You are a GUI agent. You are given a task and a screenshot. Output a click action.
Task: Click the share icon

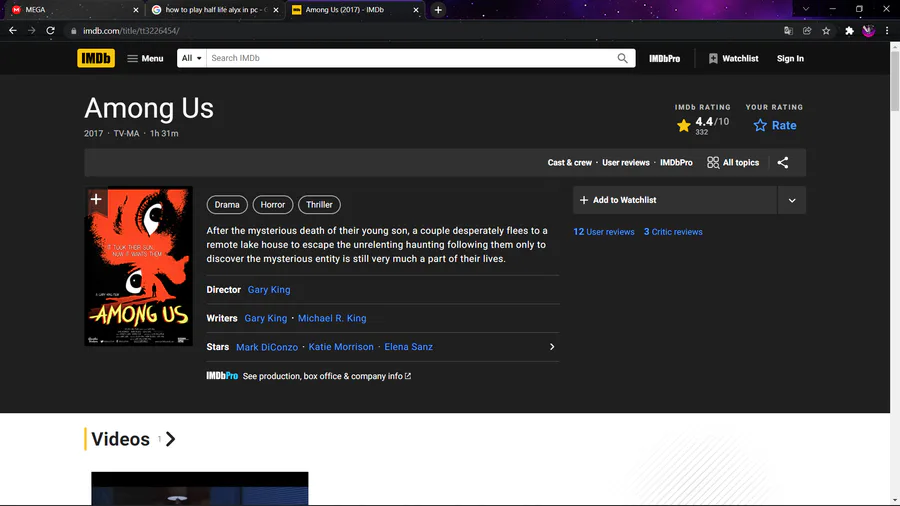[782, 162]
